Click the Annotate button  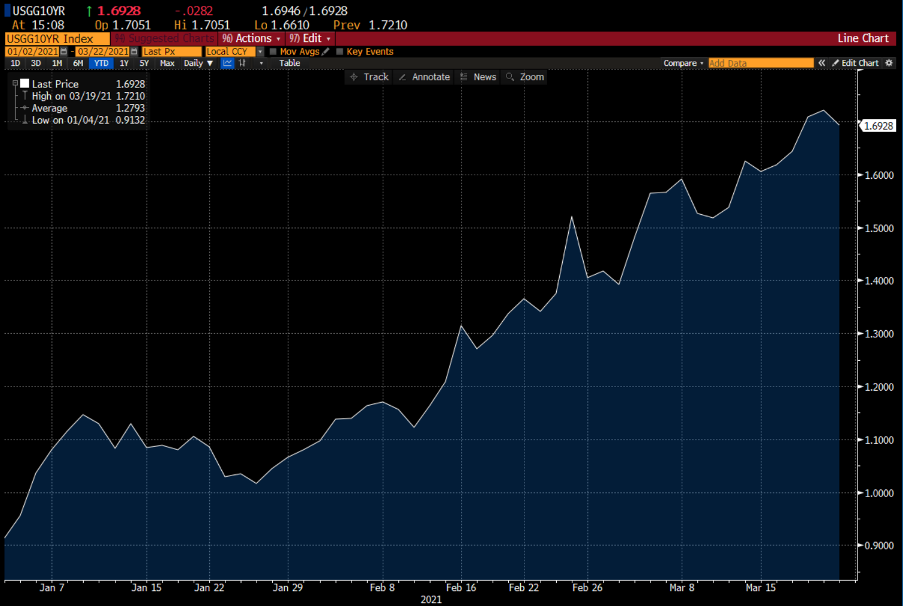[424, 77]
